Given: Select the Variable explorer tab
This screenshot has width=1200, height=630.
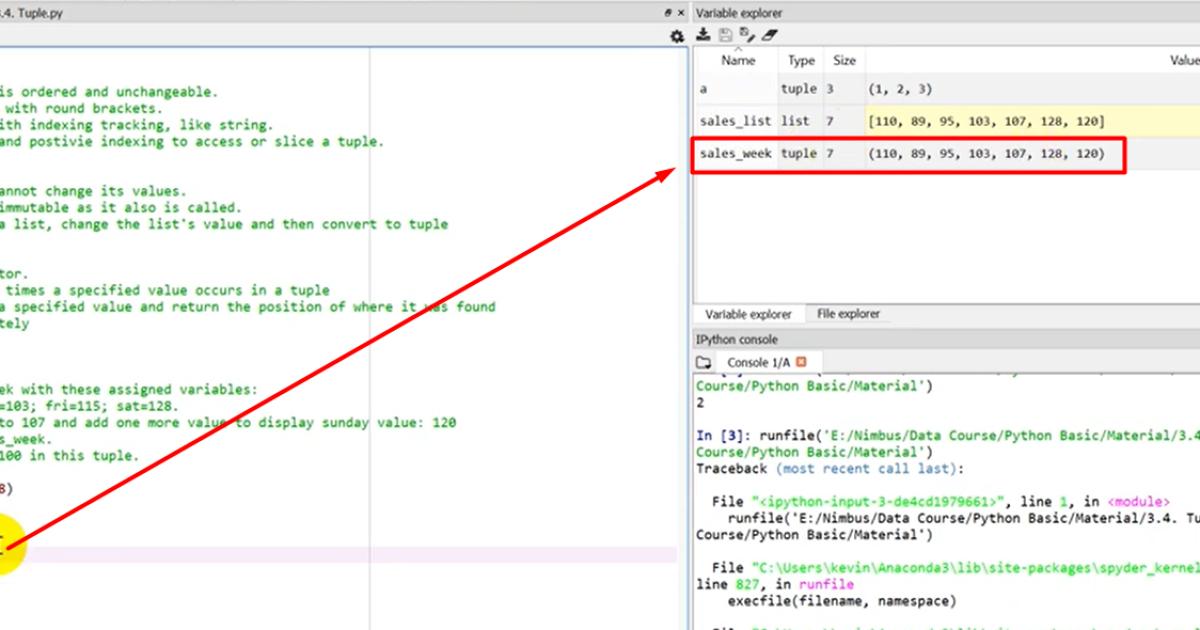Looking at the screenshot, I should click(748, 314).
